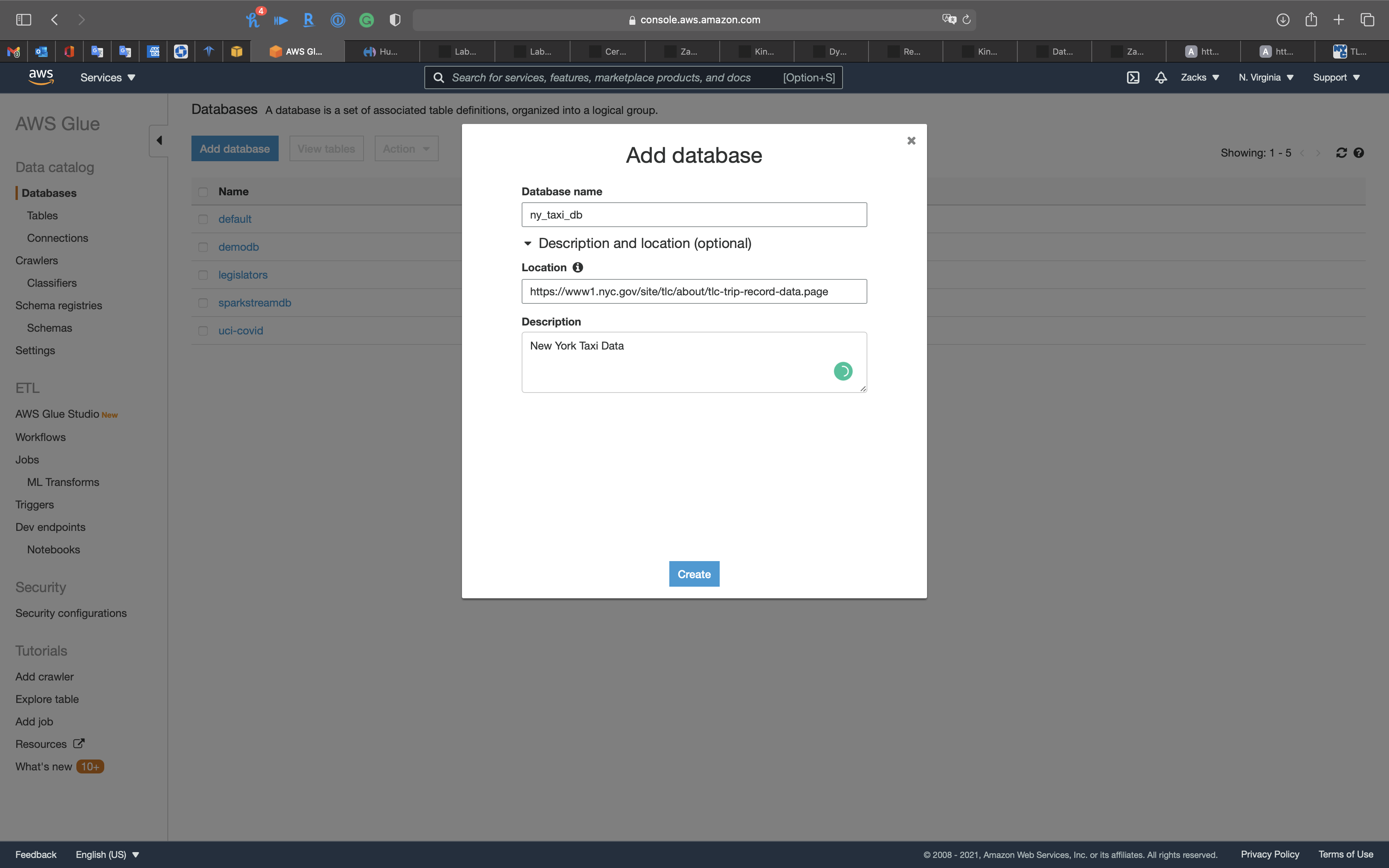The height and width of the screenshot is (868, 1389).
Task: Click the Grammarly icon in description box
Action: pos(843,372)
